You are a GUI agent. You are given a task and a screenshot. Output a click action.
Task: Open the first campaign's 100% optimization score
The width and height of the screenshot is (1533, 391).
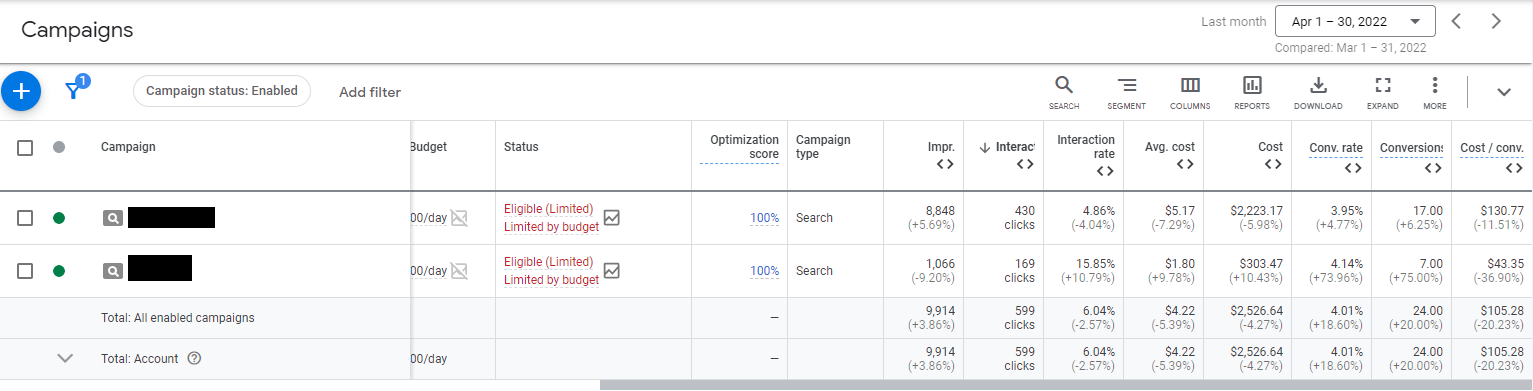pyautogui.click(x=764, y=218)
